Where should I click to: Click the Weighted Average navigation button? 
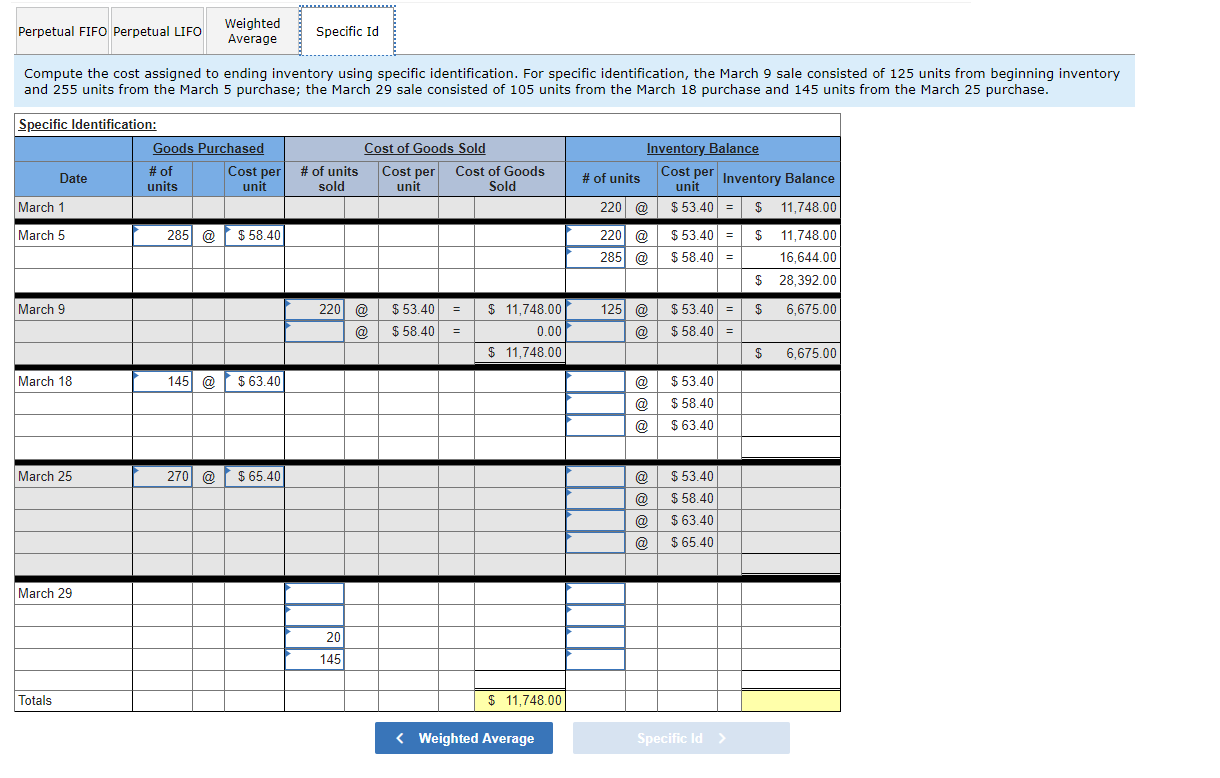(x=463, y=738)
